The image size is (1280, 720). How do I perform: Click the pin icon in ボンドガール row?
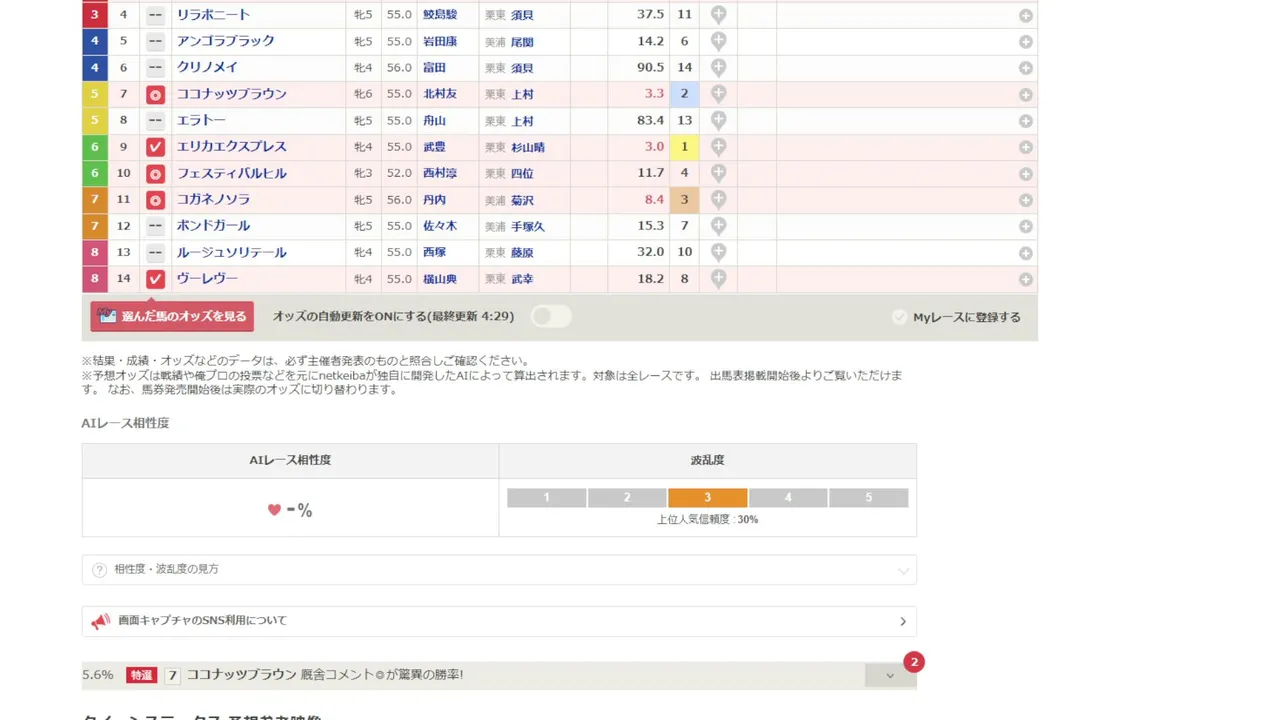click(718, 226)
